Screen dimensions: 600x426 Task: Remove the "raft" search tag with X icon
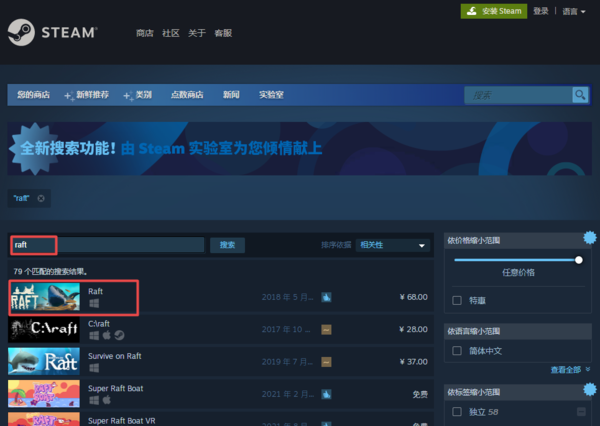[41, 198]
